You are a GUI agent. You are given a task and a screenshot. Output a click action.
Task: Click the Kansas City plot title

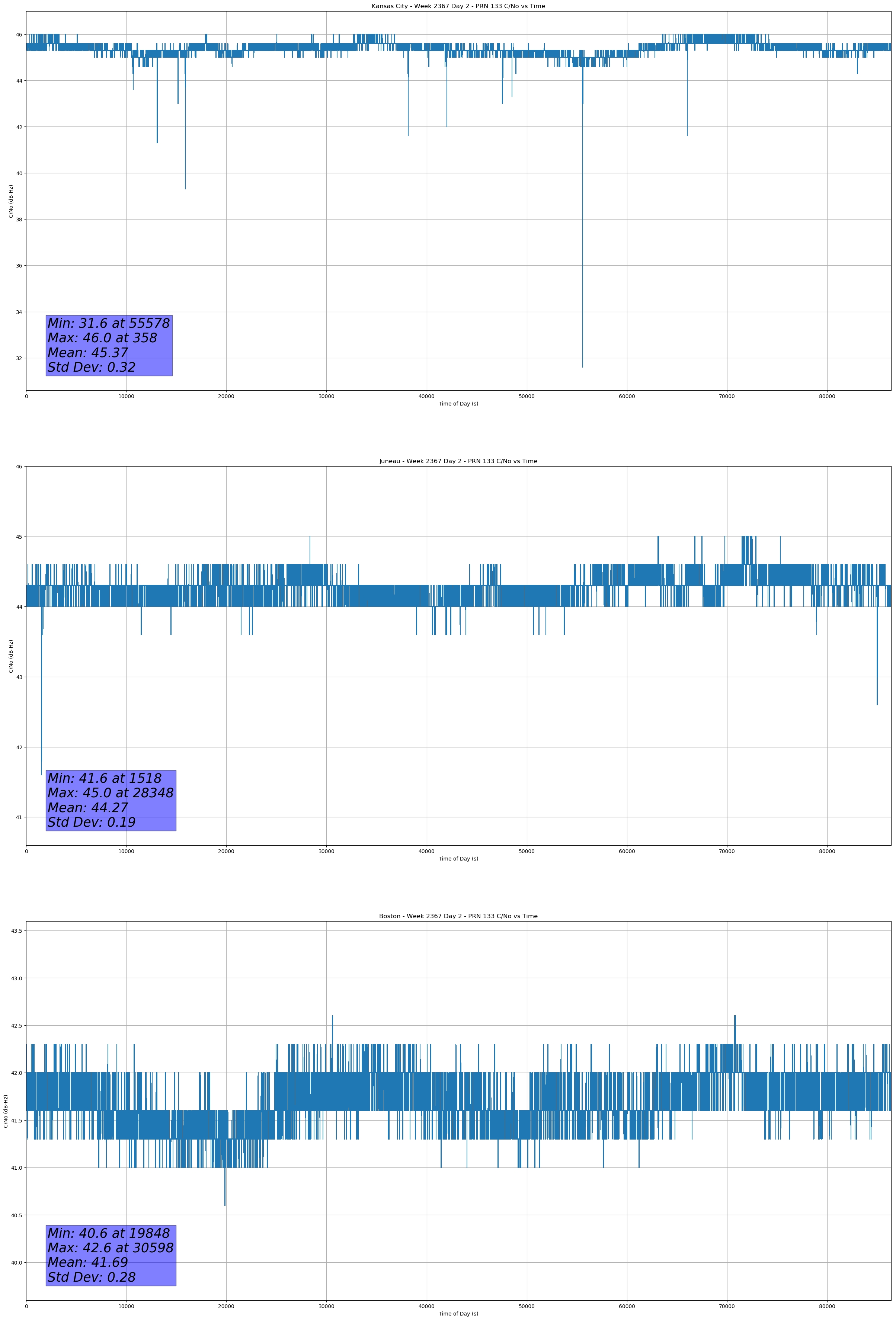pos(458,6)
